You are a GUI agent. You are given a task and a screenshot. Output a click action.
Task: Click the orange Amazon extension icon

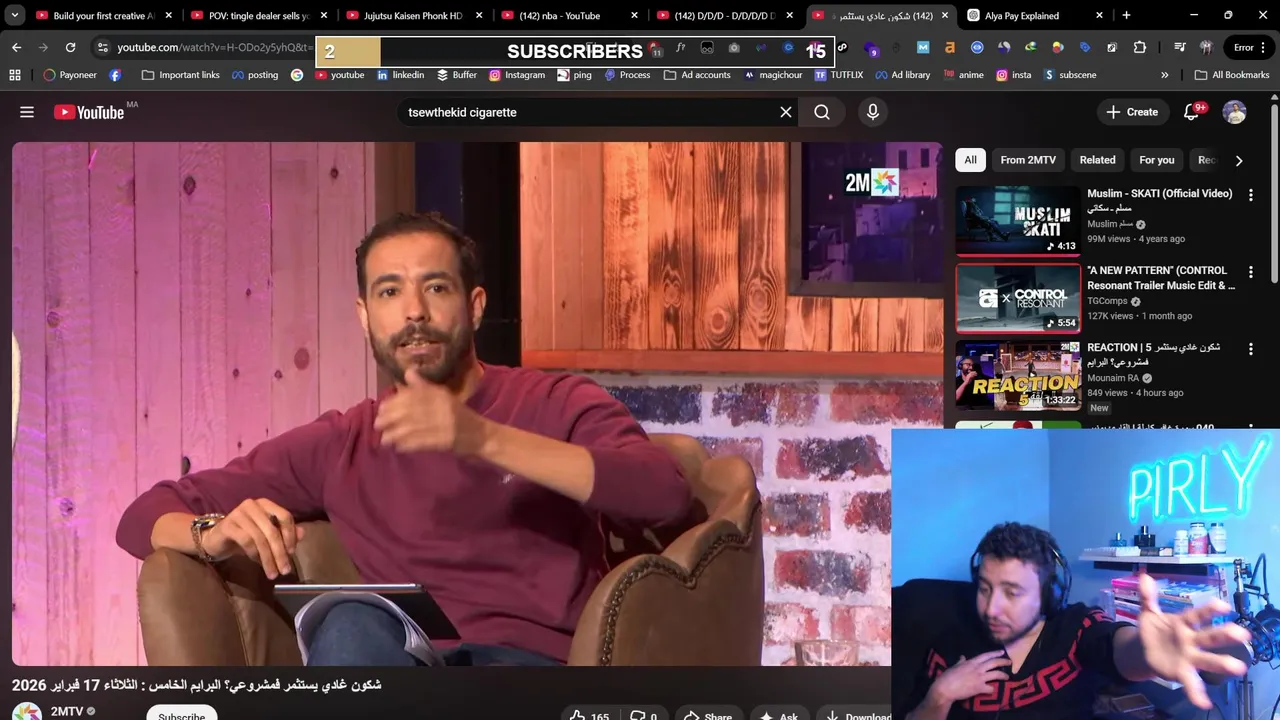949,47
